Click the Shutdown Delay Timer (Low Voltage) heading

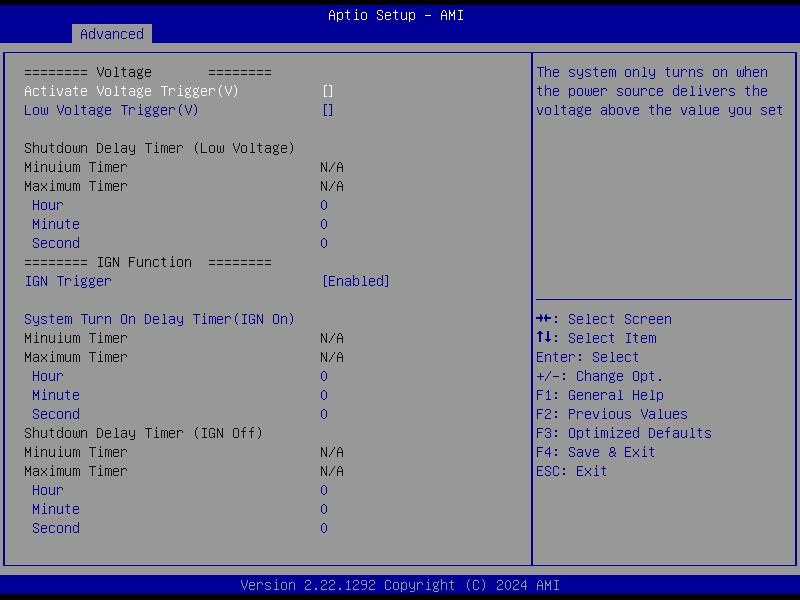click(x=159, y=148)
